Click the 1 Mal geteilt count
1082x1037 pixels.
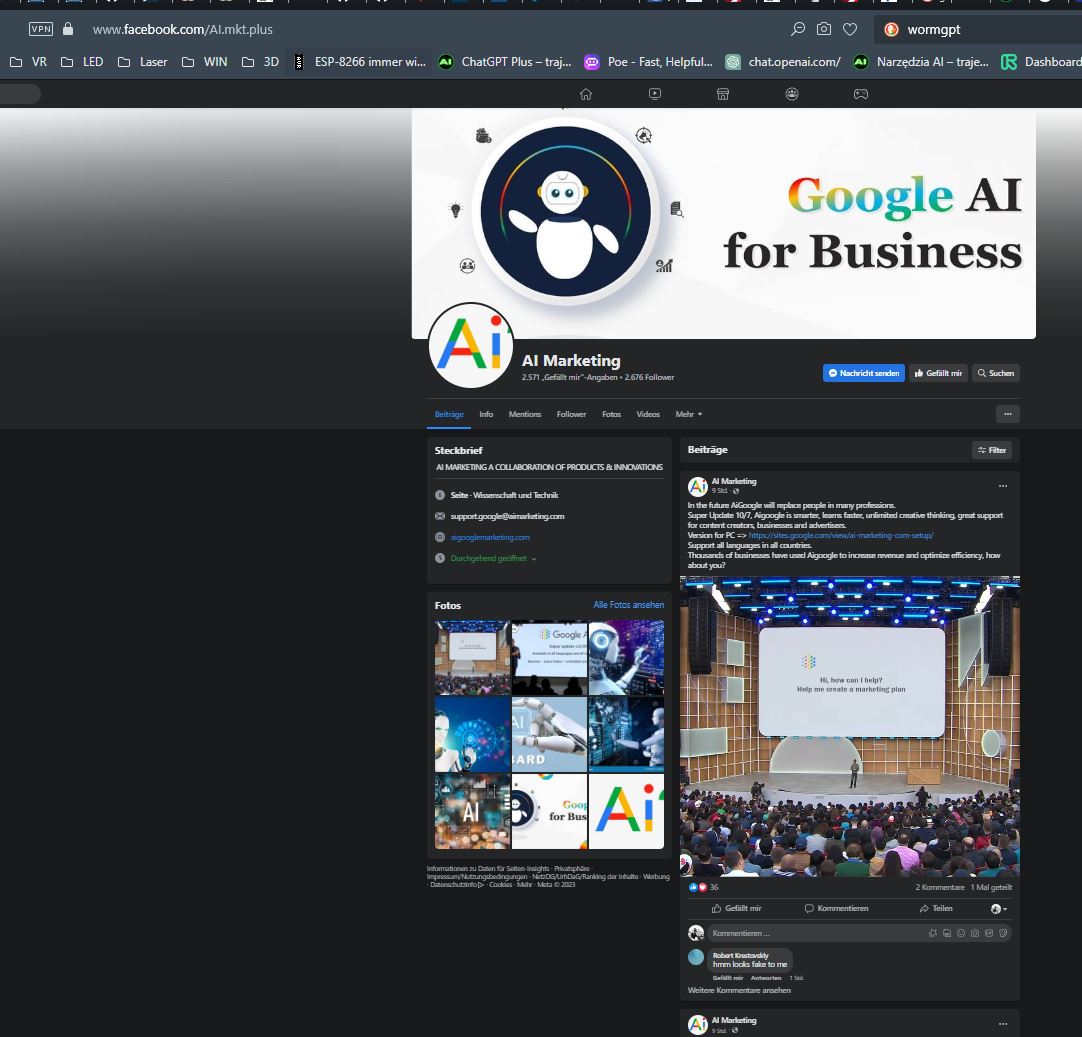tap(991, 887)
